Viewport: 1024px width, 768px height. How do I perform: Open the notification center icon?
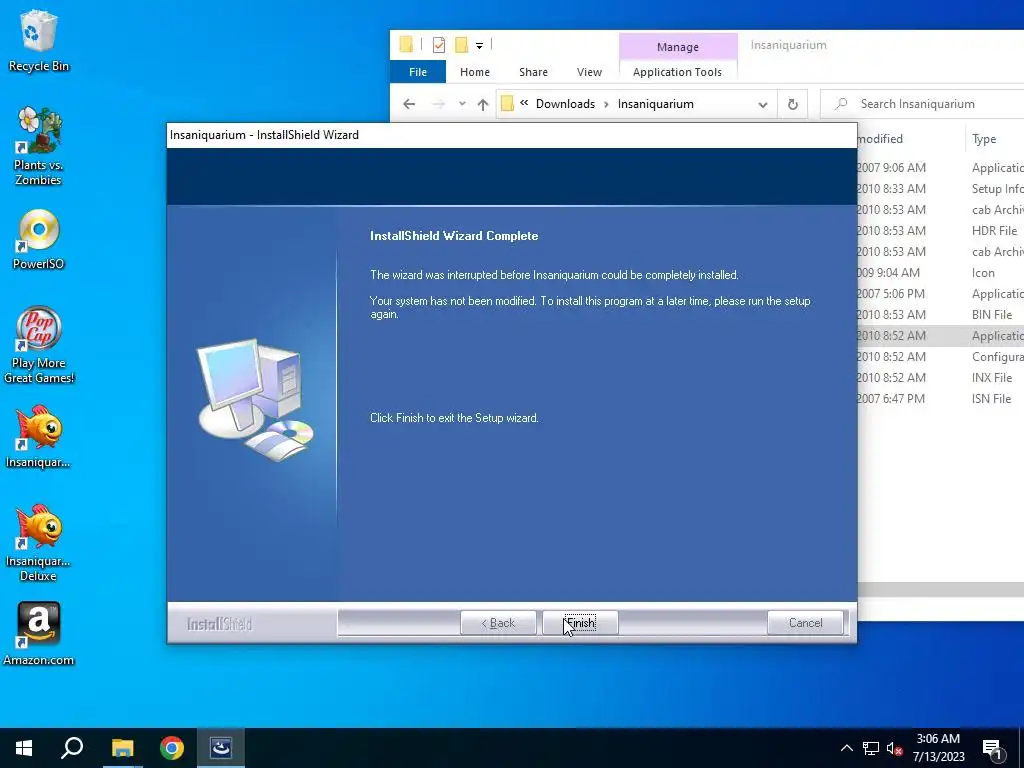click(993, 750)
